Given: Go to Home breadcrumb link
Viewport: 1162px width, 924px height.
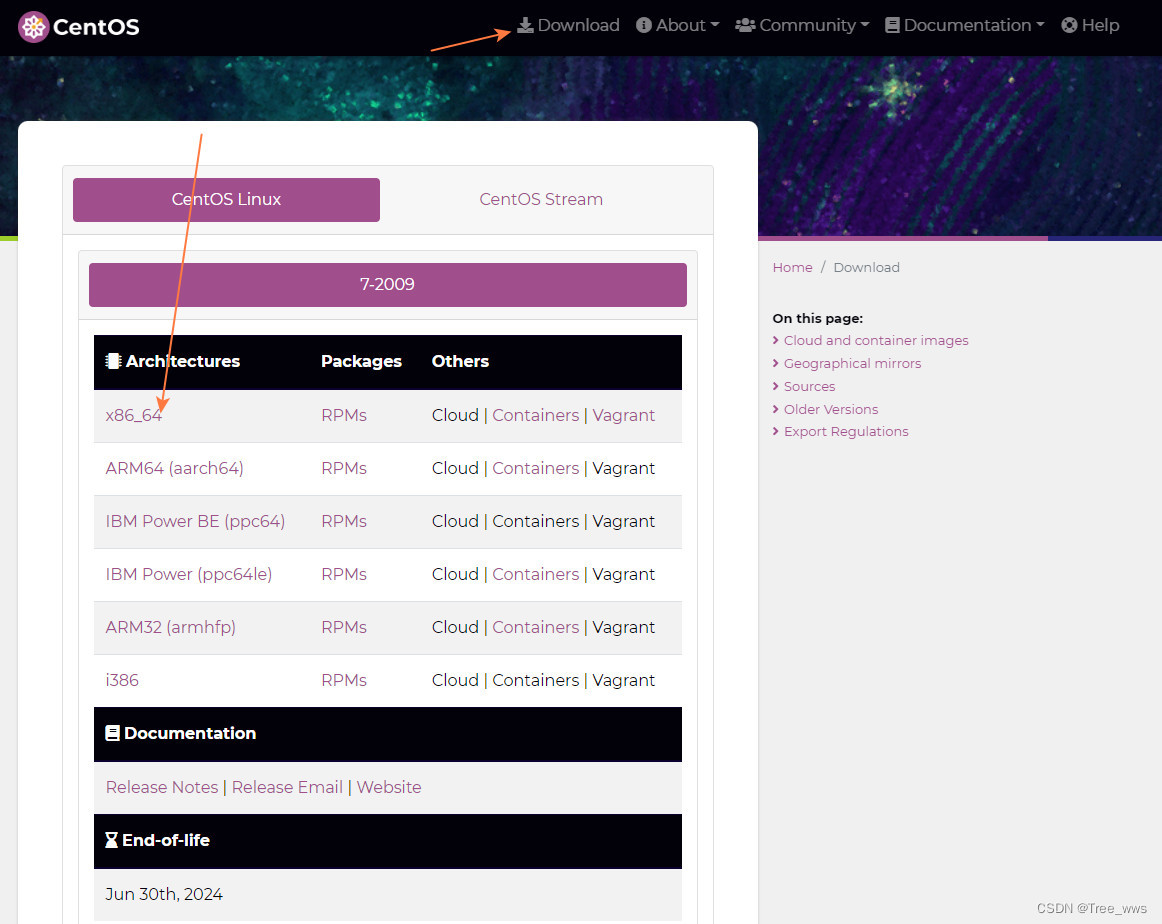Looking at the screenshot, I should tap(792, 267).
